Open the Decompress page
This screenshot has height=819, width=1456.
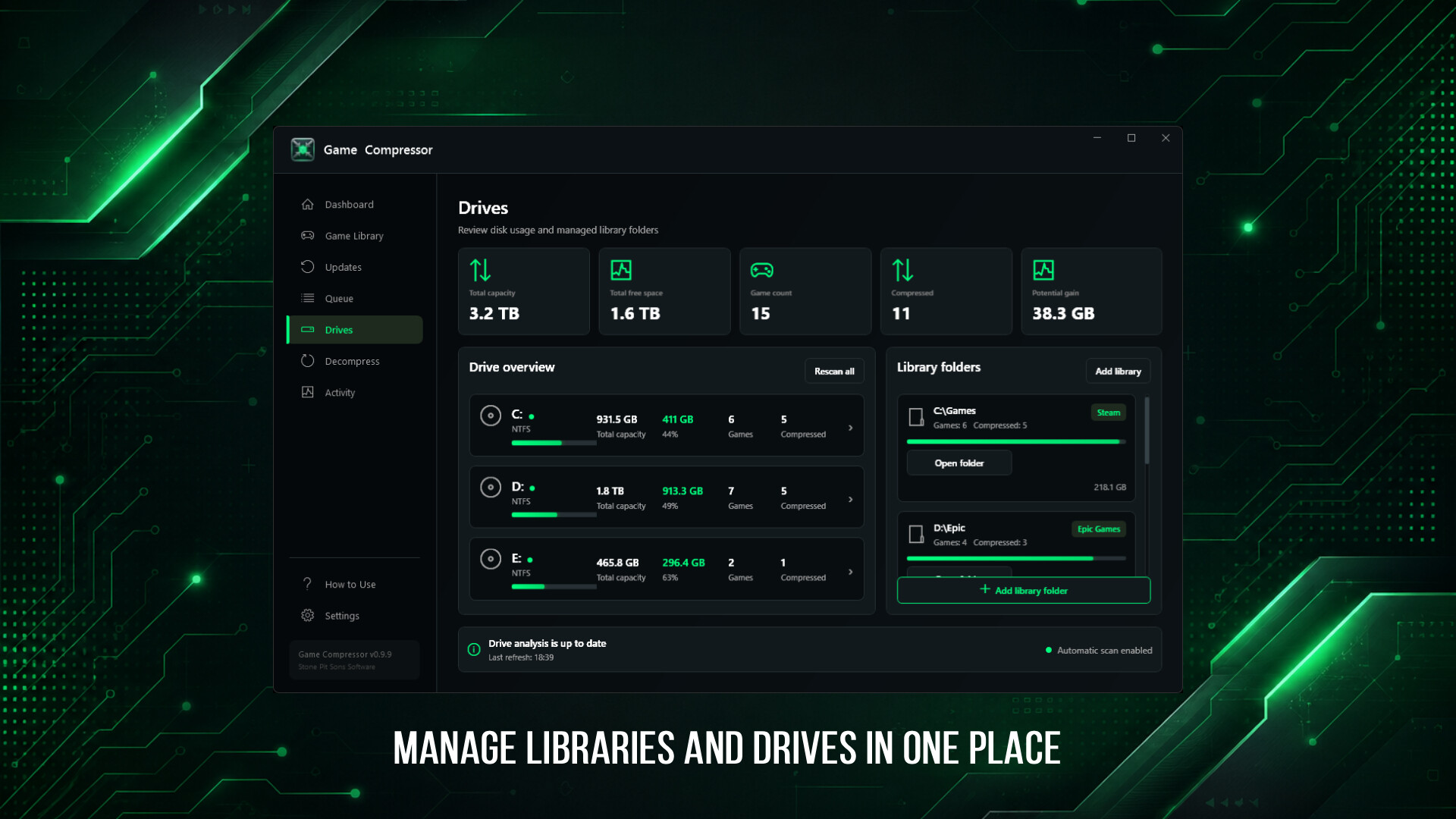tap(355, 361)
